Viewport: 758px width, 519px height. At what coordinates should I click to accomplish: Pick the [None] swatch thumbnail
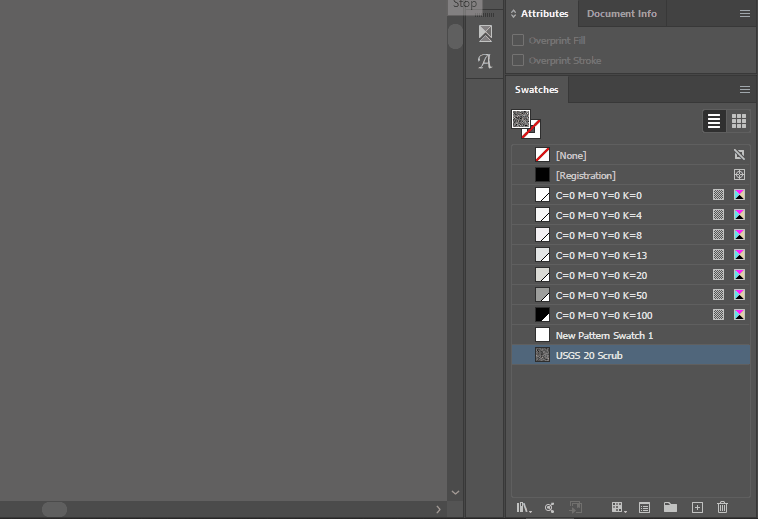point(542,155)
